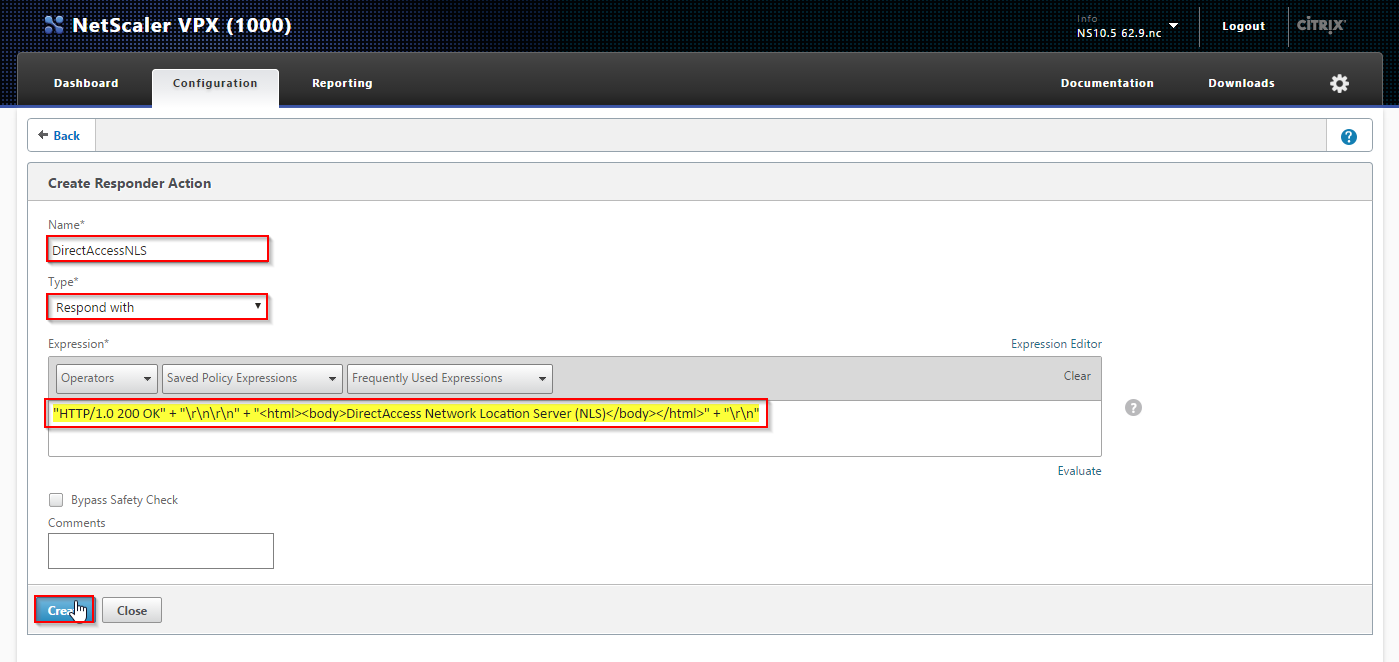Open the Reporting tab
1399x662 pixels.
point(342,84)
